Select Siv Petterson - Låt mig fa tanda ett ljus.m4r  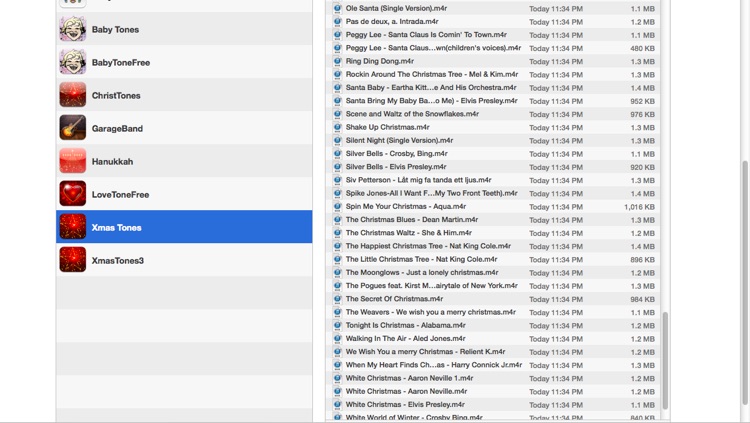click(x=419, y=180)
